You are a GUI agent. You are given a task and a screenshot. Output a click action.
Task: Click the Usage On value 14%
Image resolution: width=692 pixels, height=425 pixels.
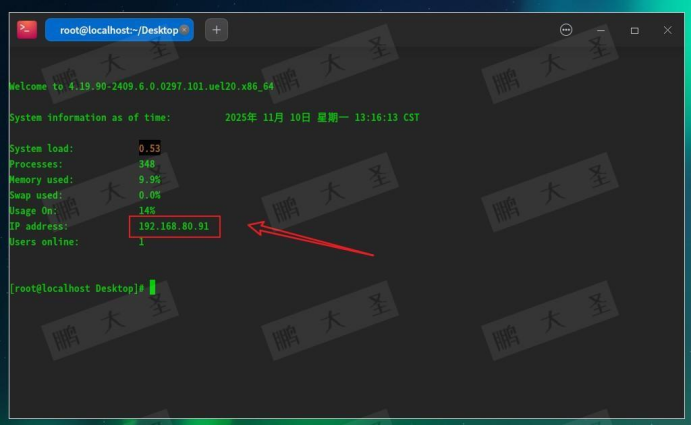click(x=147, y=211)
